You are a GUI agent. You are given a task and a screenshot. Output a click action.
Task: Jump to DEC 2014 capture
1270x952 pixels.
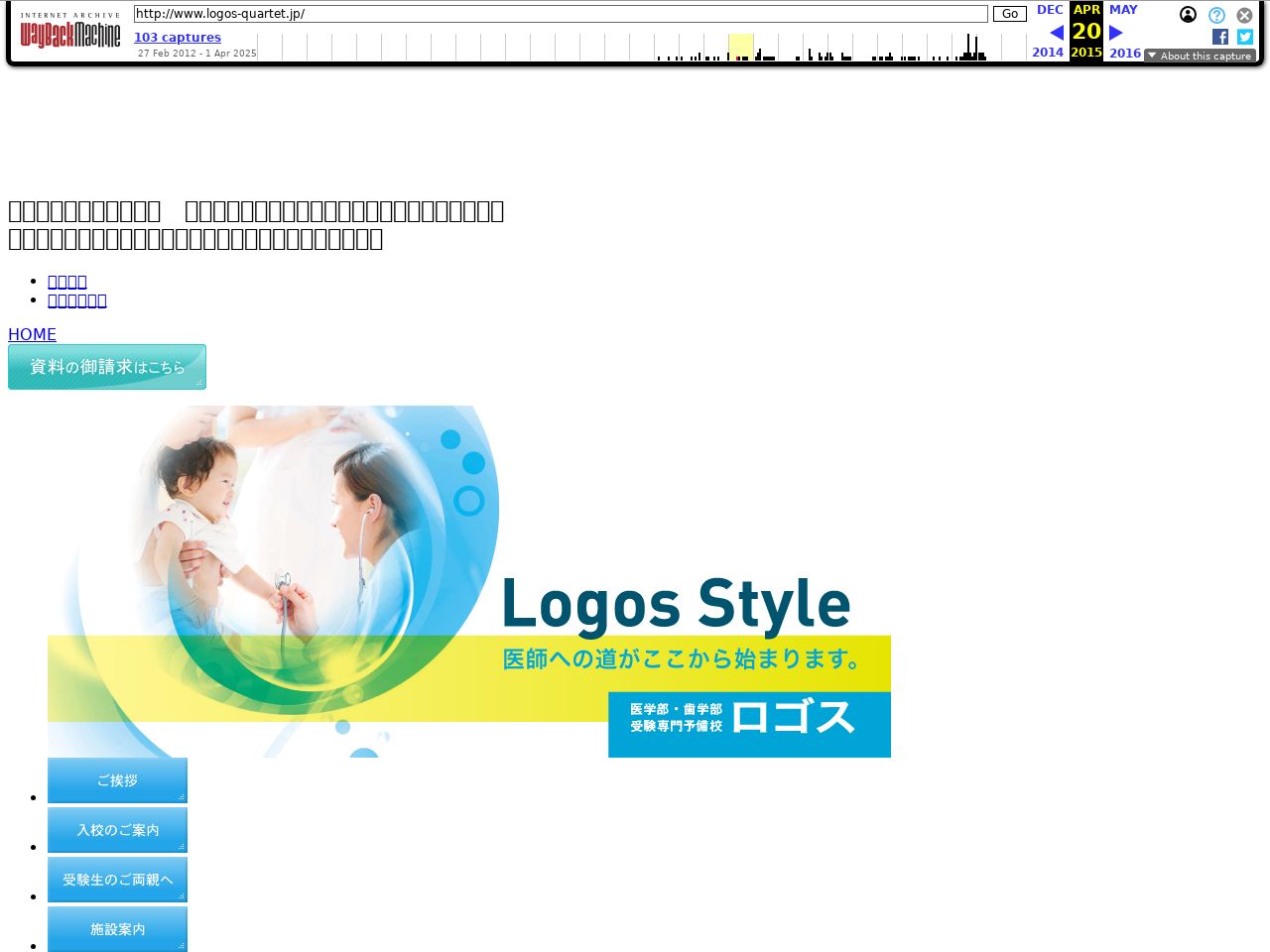pos(1049,10)
